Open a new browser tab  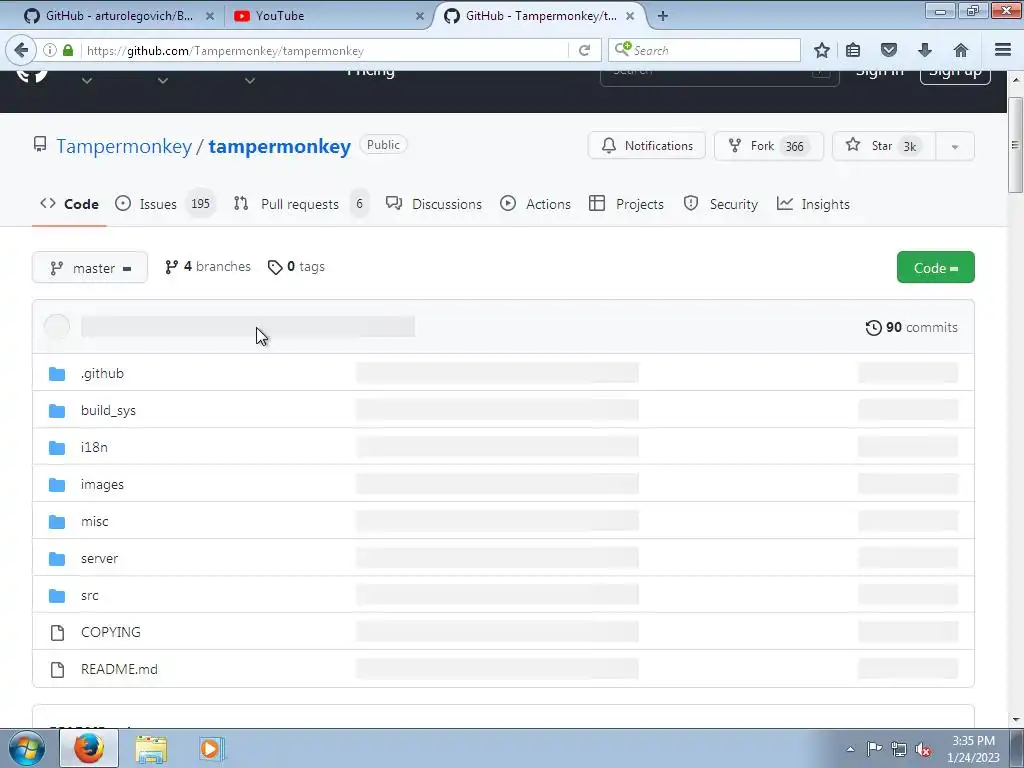(663, 16)
